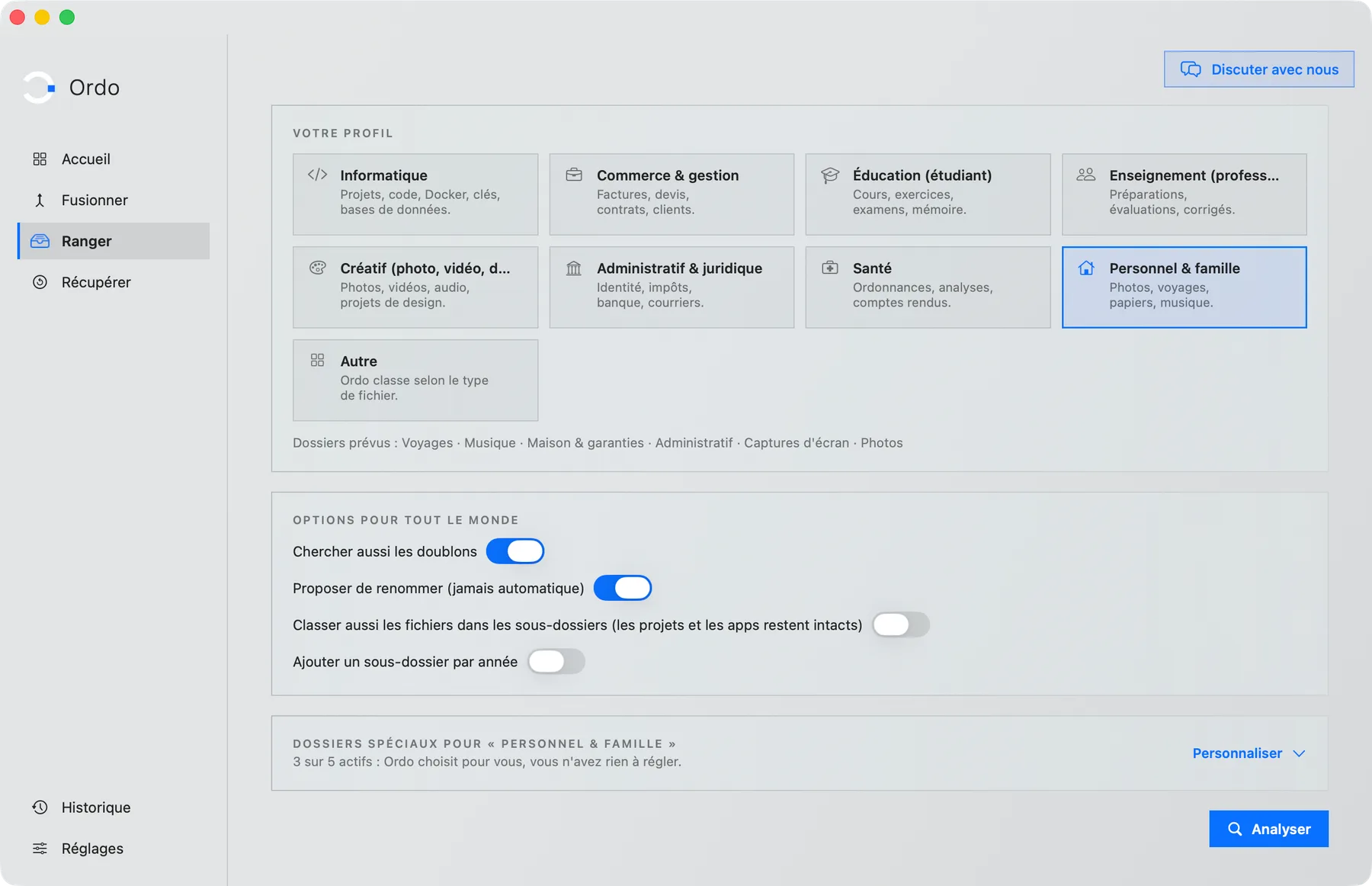
Task: Click the medical kit icon on Santé
Action: pyautogui.click(x=830, y=268)
